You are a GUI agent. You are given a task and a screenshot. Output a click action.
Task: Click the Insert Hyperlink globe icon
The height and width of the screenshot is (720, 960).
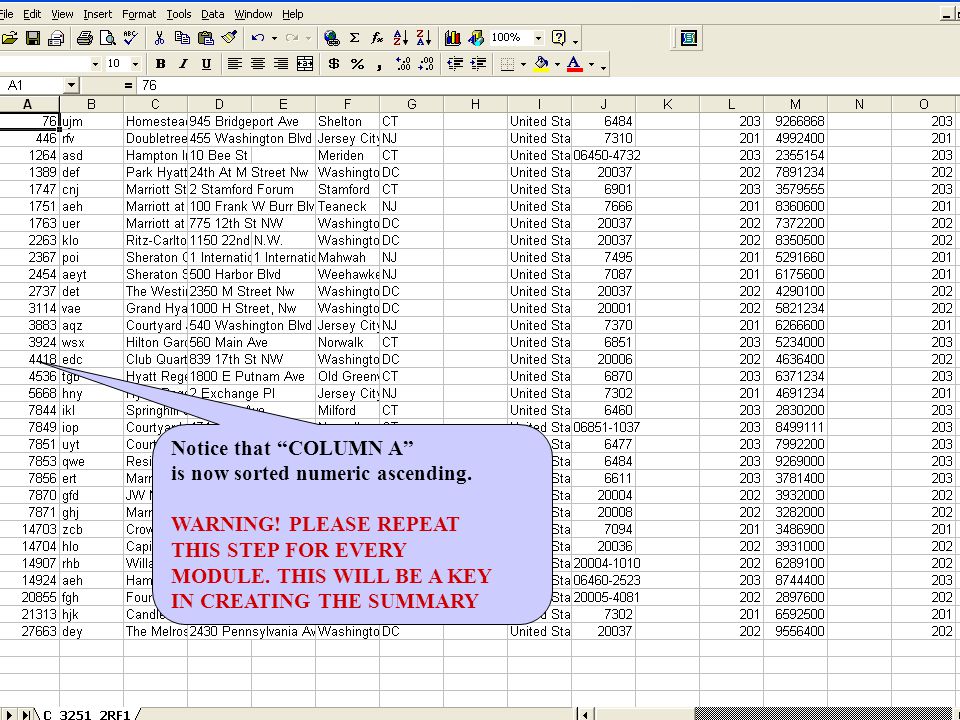[x=331, y=39]
